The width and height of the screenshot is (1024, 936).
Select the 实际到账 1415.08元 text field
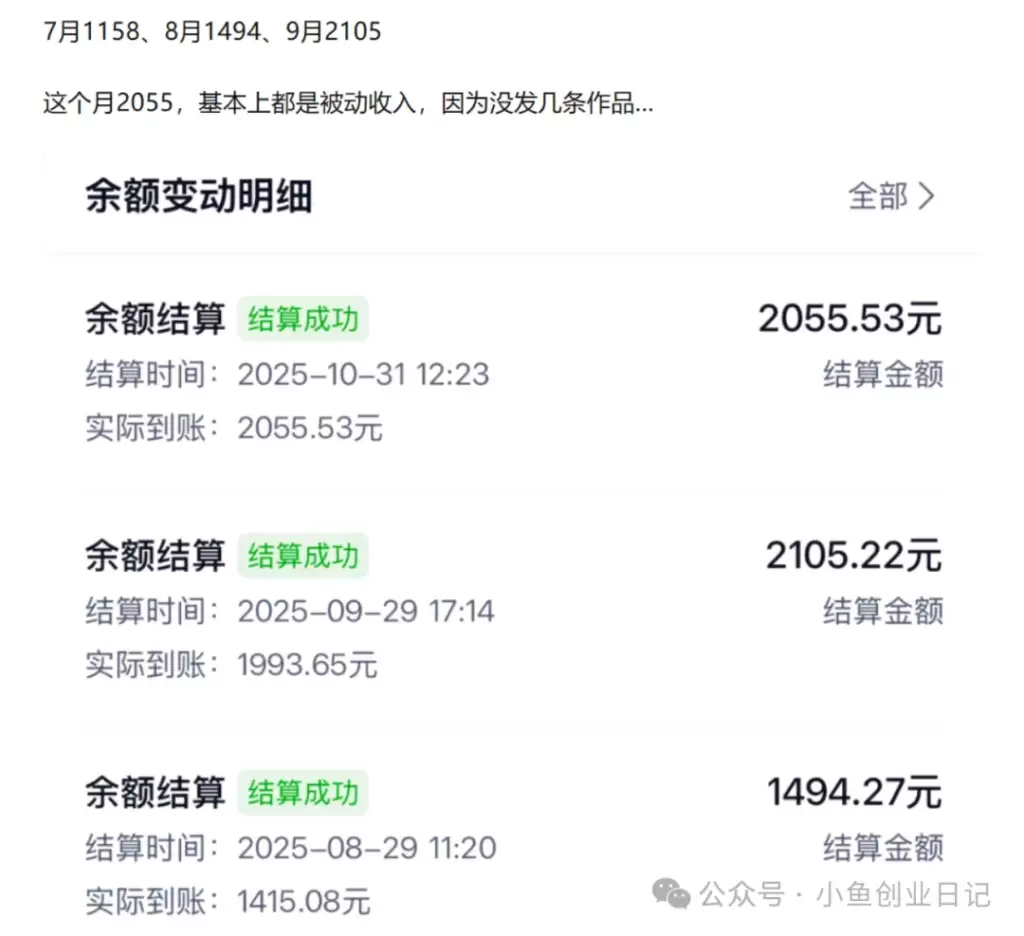tap(227, 902)
